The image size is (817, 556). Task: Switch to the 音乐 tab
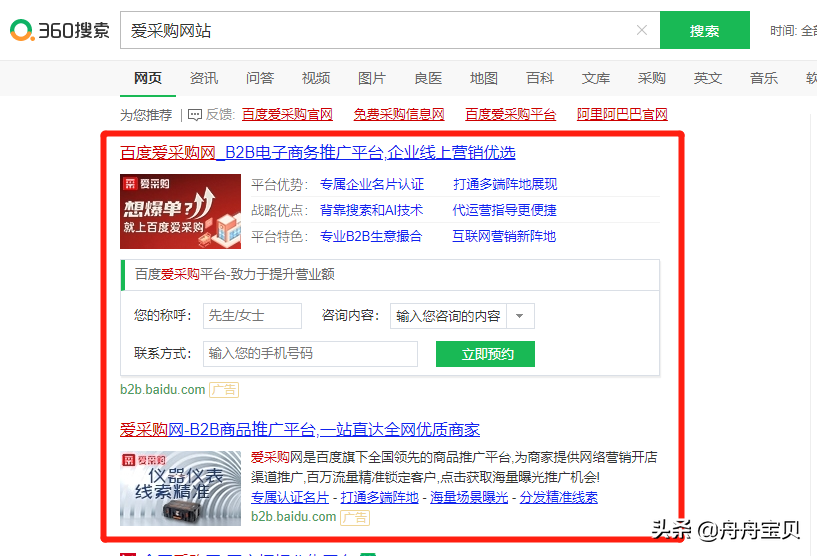764,78
